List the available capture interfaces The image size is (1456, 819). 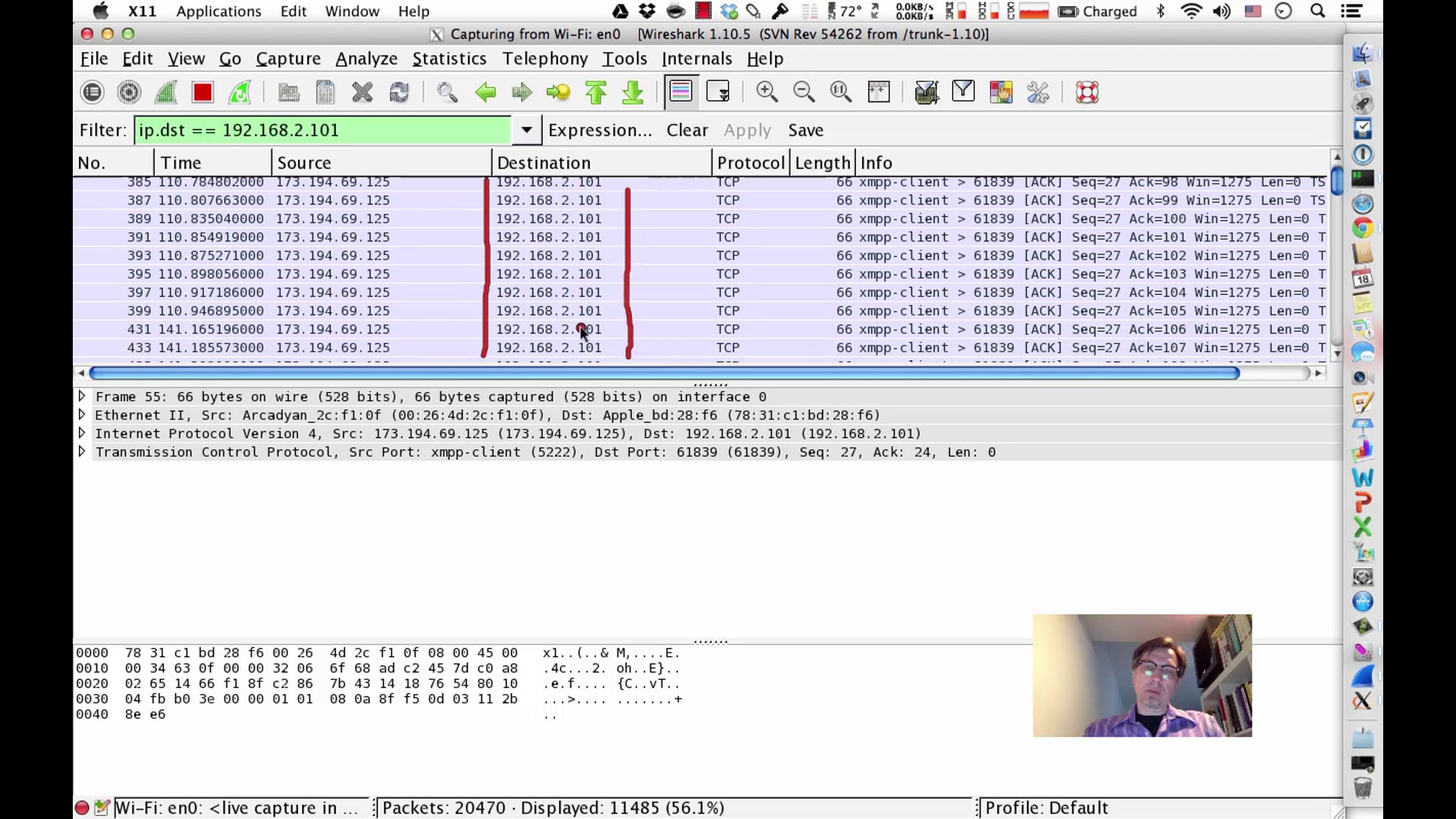tap(91, 92)
